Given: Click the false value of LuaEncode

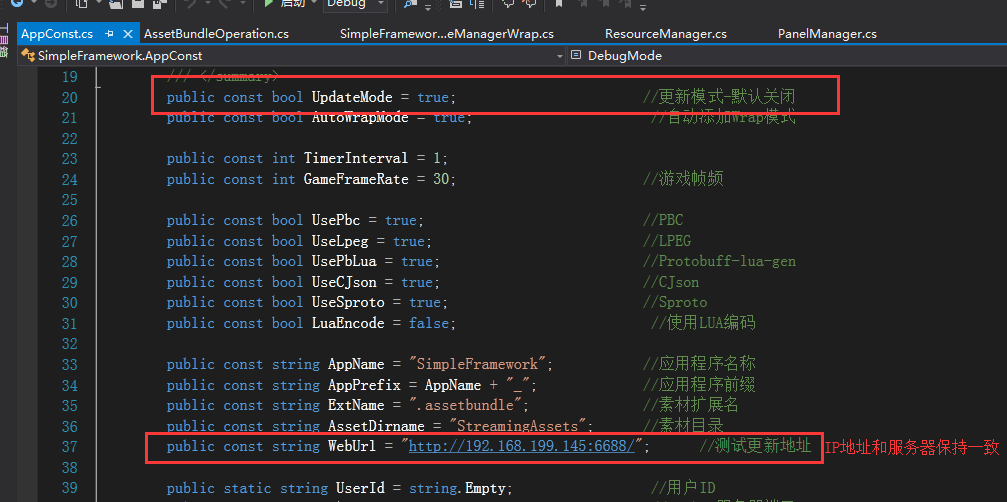Looking at the screenshot, I should coord(428,323).
